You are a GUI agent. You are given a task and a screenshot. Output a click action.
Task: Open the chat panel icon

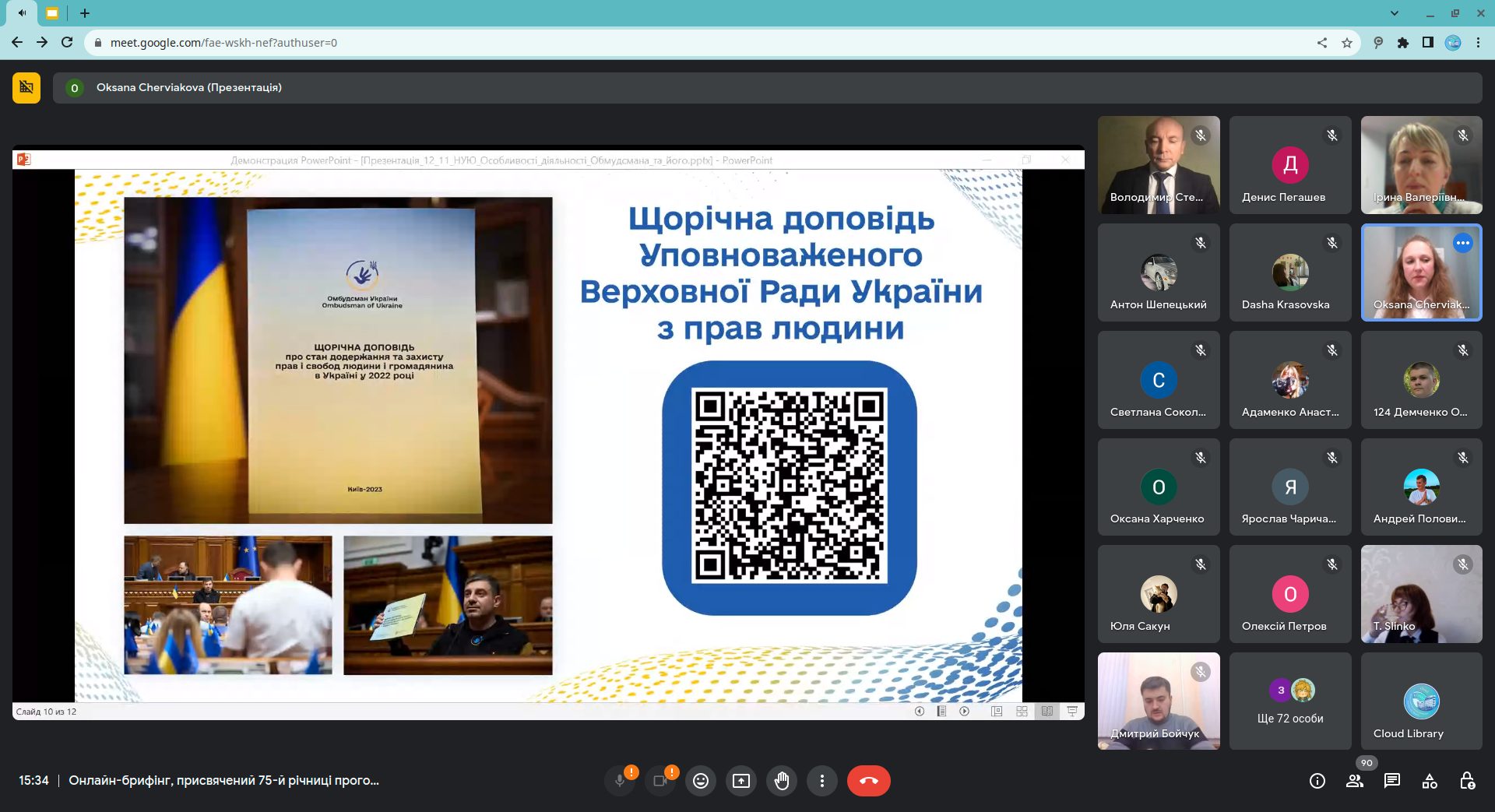1392,781
